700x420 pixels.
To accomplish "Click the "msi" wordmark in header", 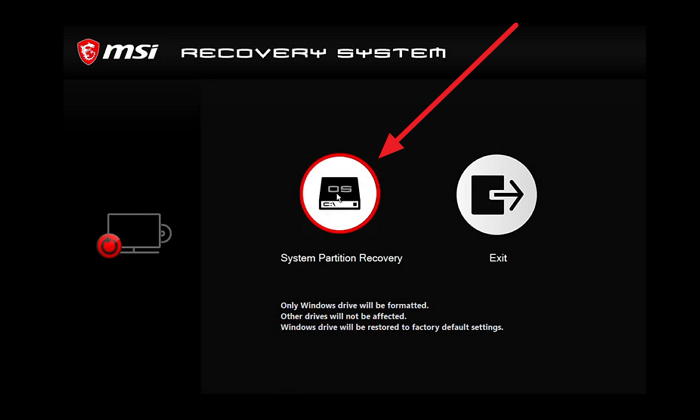I will tap(130, 51).
